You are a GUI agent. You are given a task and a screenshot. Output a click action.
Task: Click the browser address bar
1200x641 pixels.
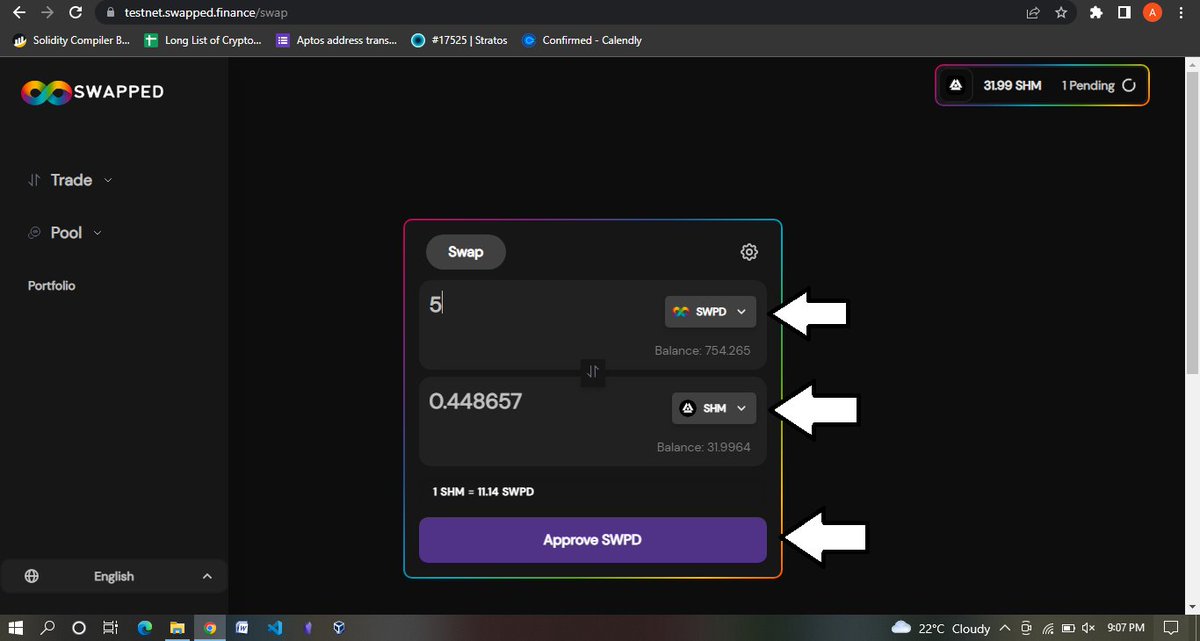click(560, 13)
